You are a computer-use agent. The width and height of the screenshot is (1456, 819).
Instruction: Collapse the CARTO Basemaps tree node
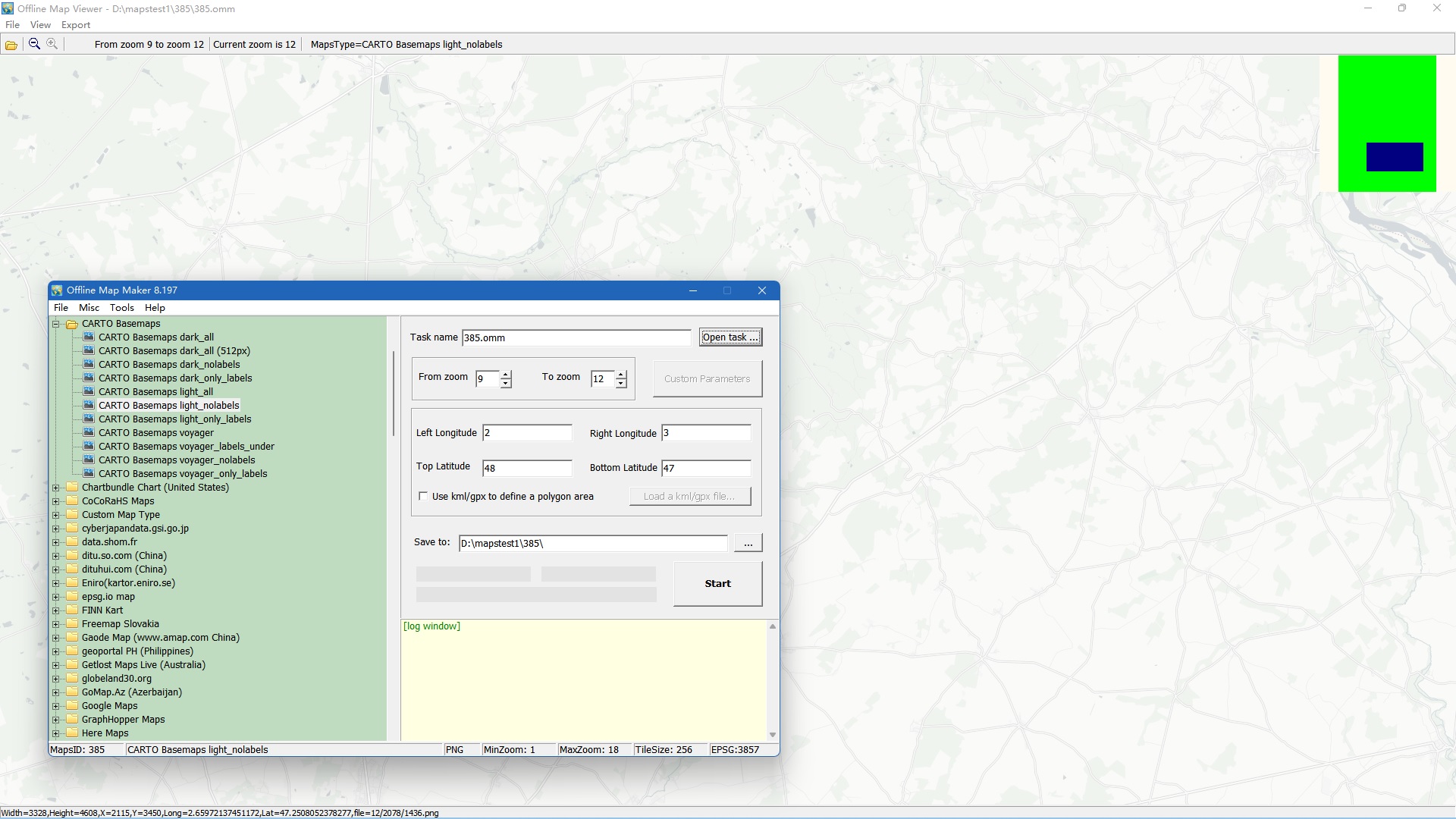(x=56, y=323)
